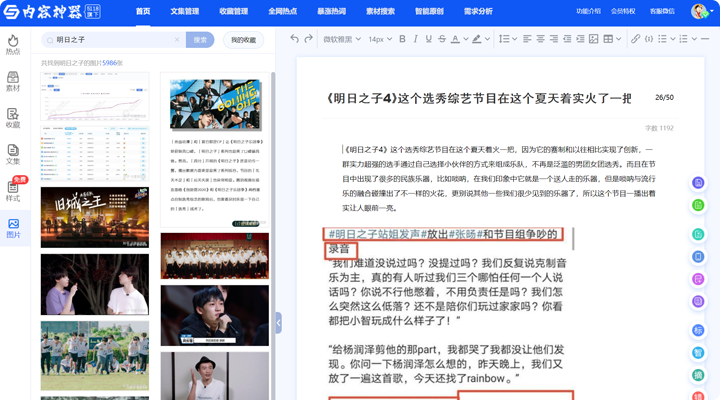This screenshot has width=720, height=400.
Task: Click the green round document button
Action: (698, 205)
